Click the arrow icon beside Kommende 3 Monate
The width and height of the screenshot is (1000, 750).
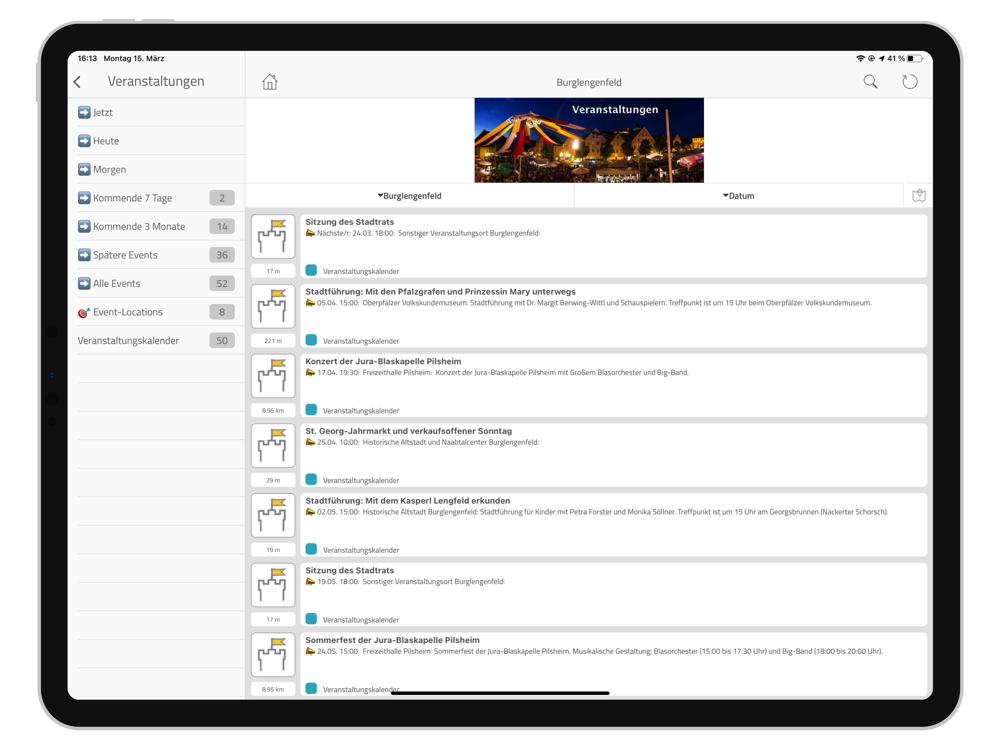(x=84, y=226)
